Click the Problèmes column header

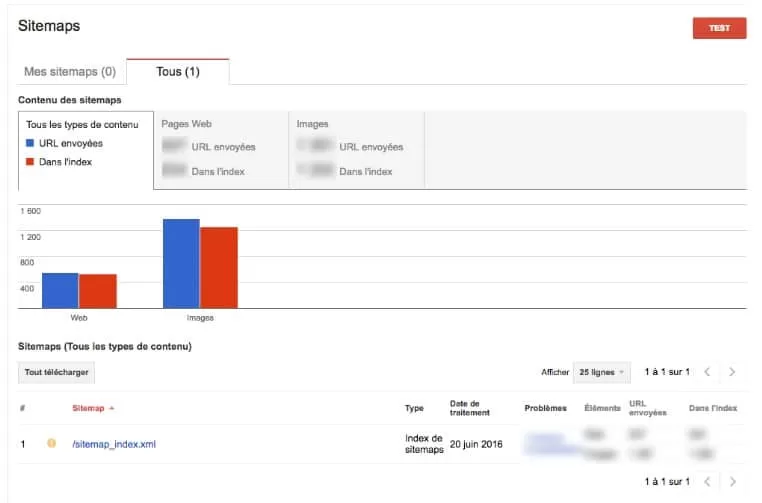coord(545,408)
